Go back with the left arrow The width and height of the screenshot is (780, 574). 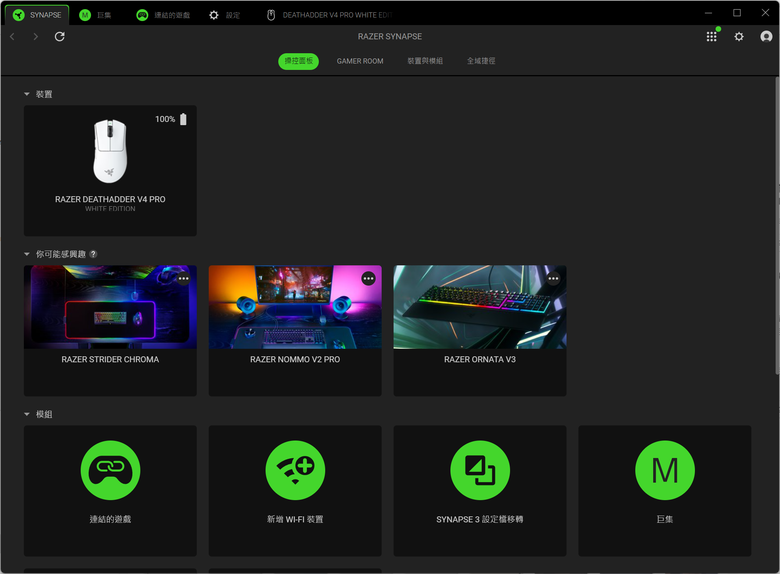tap(12, 36)
